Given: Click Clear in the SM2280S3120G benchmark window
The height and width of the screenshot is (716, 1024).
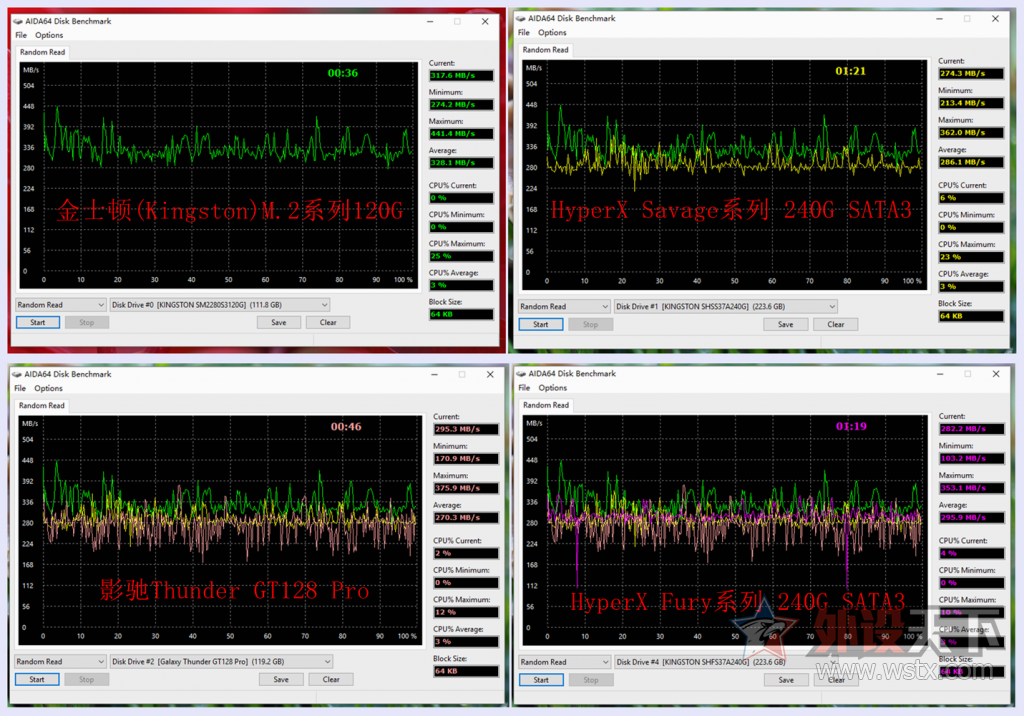Looking at the screenshot, I should point(328,323).
